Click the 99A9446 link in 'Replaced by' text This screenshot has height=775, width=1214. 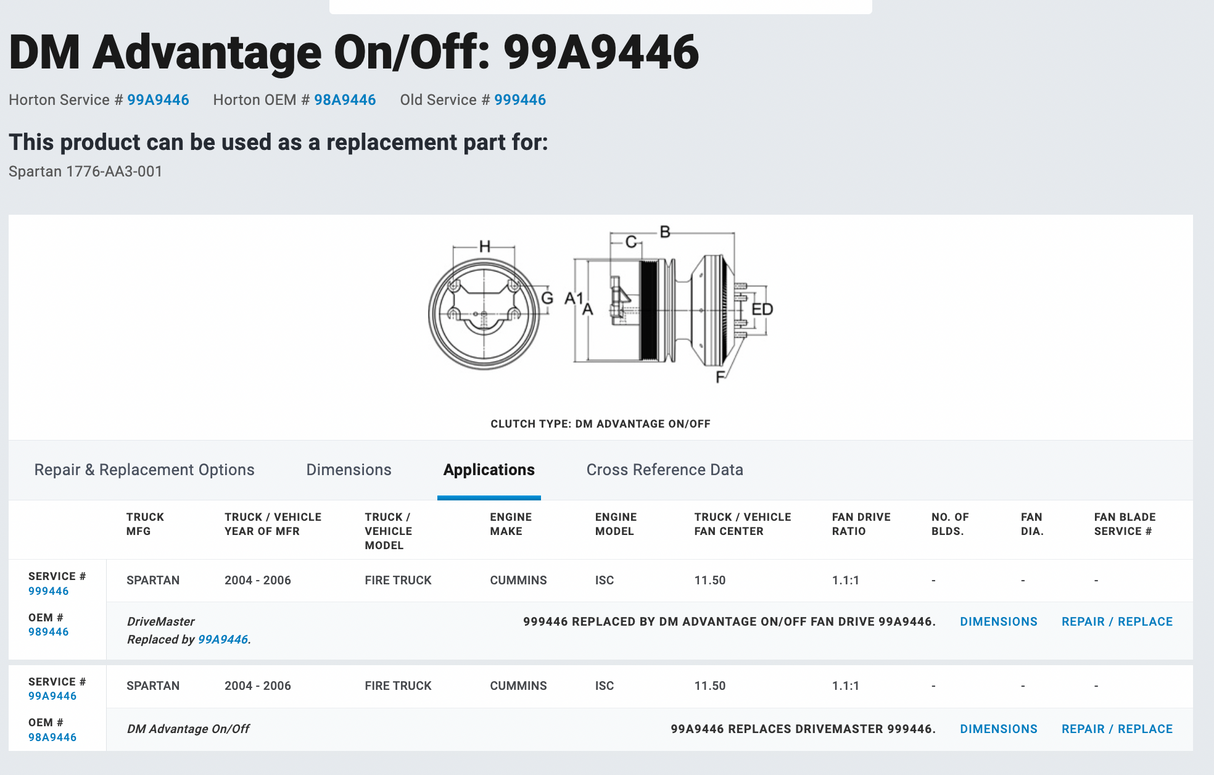coord(222,639)
